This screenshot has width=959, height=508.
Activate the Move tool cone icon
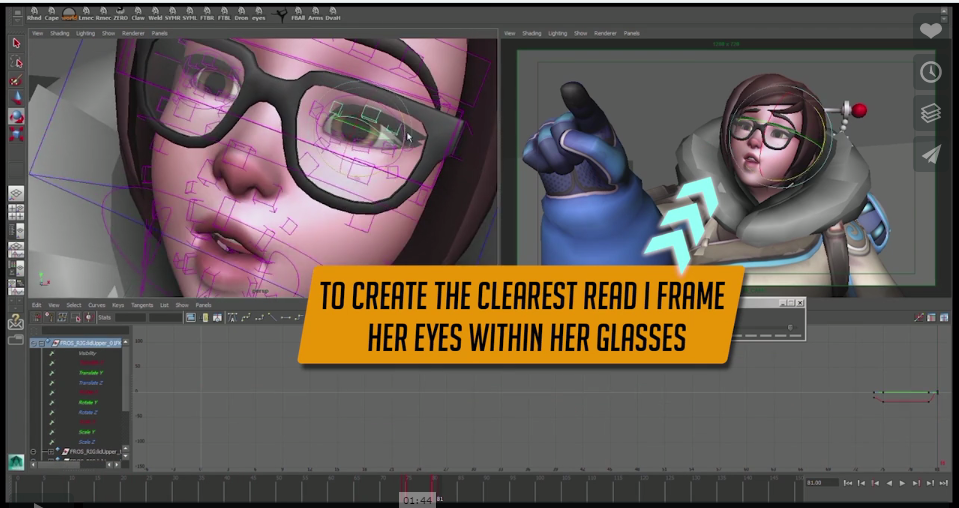[17, 98]
